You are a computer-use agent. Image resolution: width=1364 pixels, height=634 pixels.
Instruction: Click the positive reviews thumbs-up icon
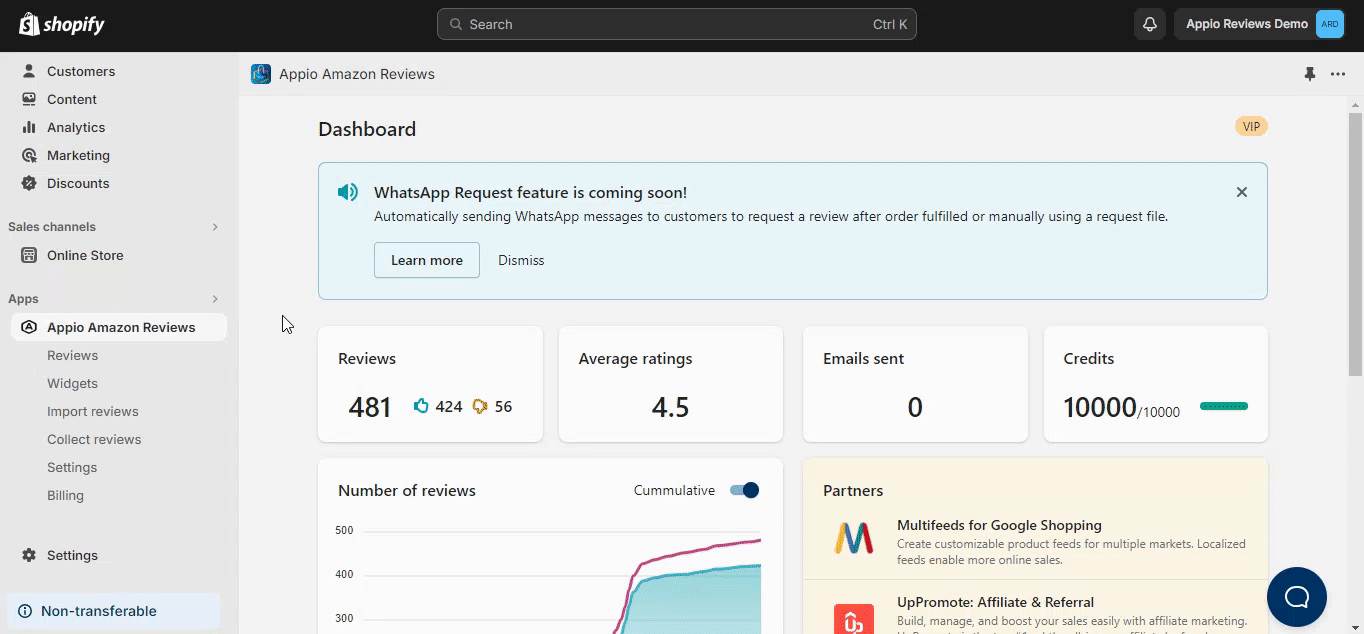coord(421,406)
